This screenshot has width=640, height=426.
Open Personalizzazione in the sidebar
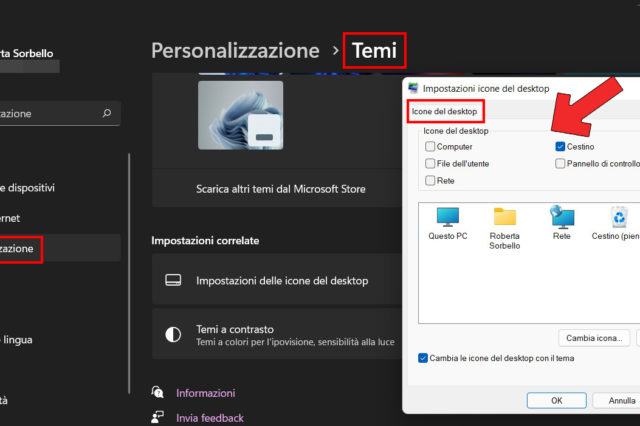tap(60, 248)
